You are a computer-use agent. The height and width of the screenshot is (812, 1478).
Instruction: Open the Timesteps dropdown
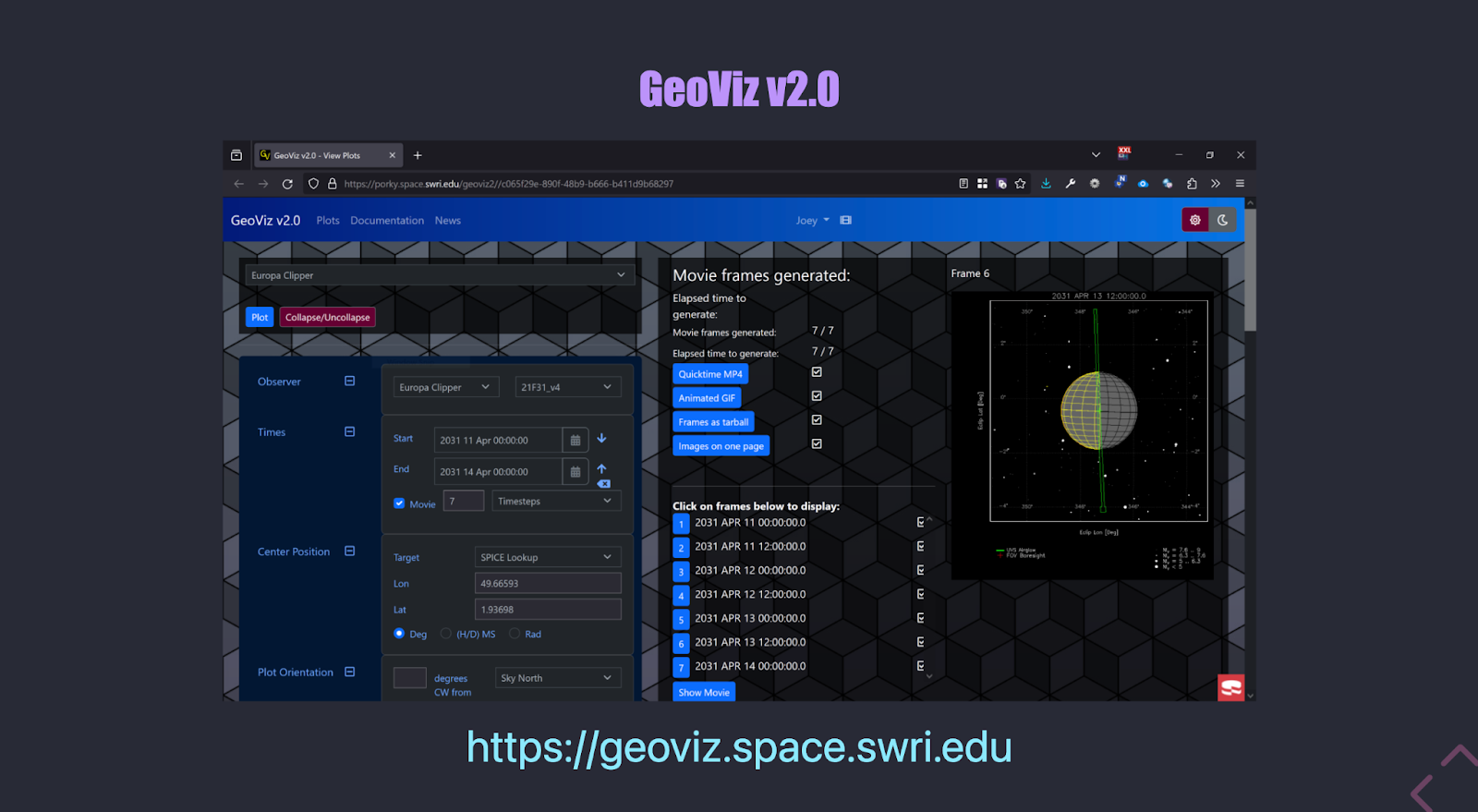click(556, 501)
